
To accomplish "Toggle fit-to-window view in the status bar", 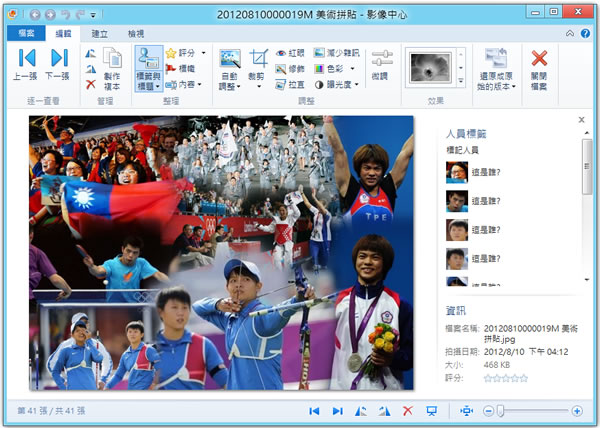I will click(466, 411).
